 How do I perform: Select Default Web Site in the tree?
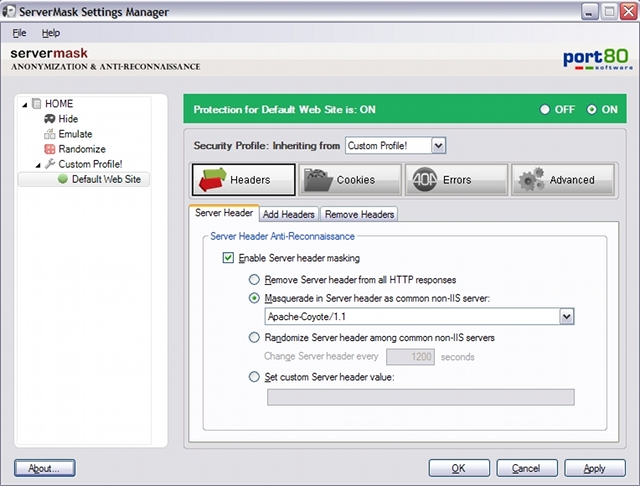tap(106, 179)
